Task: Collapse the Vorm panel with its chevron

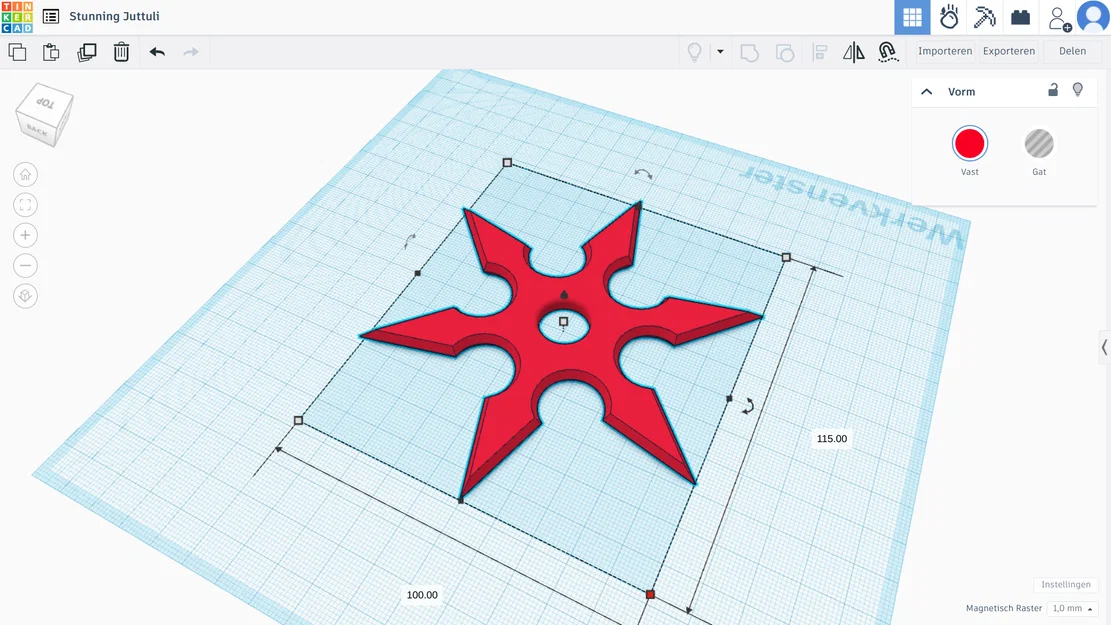Action: point(926,91)
